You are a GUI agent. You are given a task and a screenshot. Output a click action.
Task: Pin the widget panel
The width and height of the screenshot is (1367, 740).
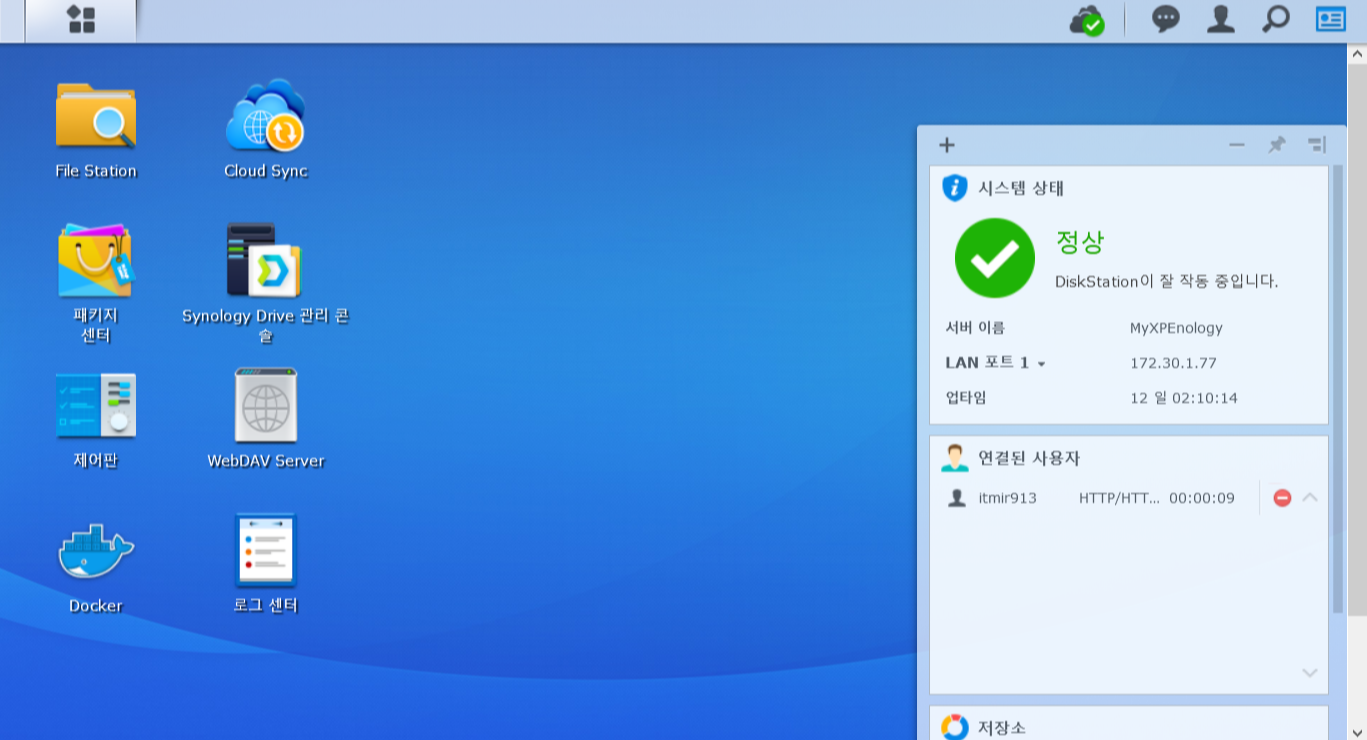pyautogui.click(x=1276, y=145)
